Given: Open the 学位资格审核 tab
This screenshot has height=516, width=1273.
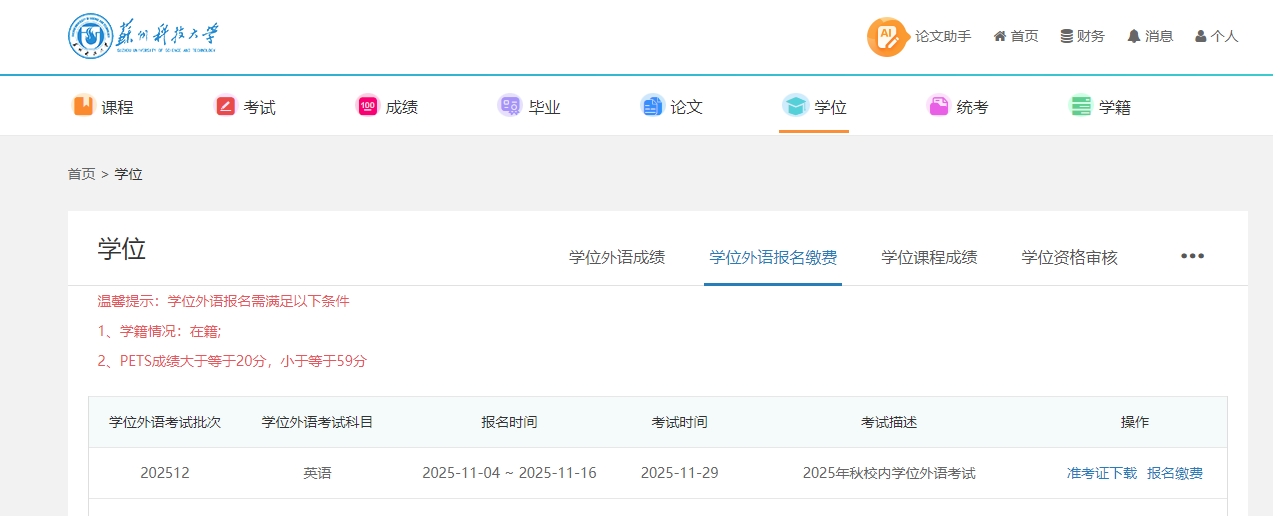Looking at the screenshot, I should (x=1069, y=257).
